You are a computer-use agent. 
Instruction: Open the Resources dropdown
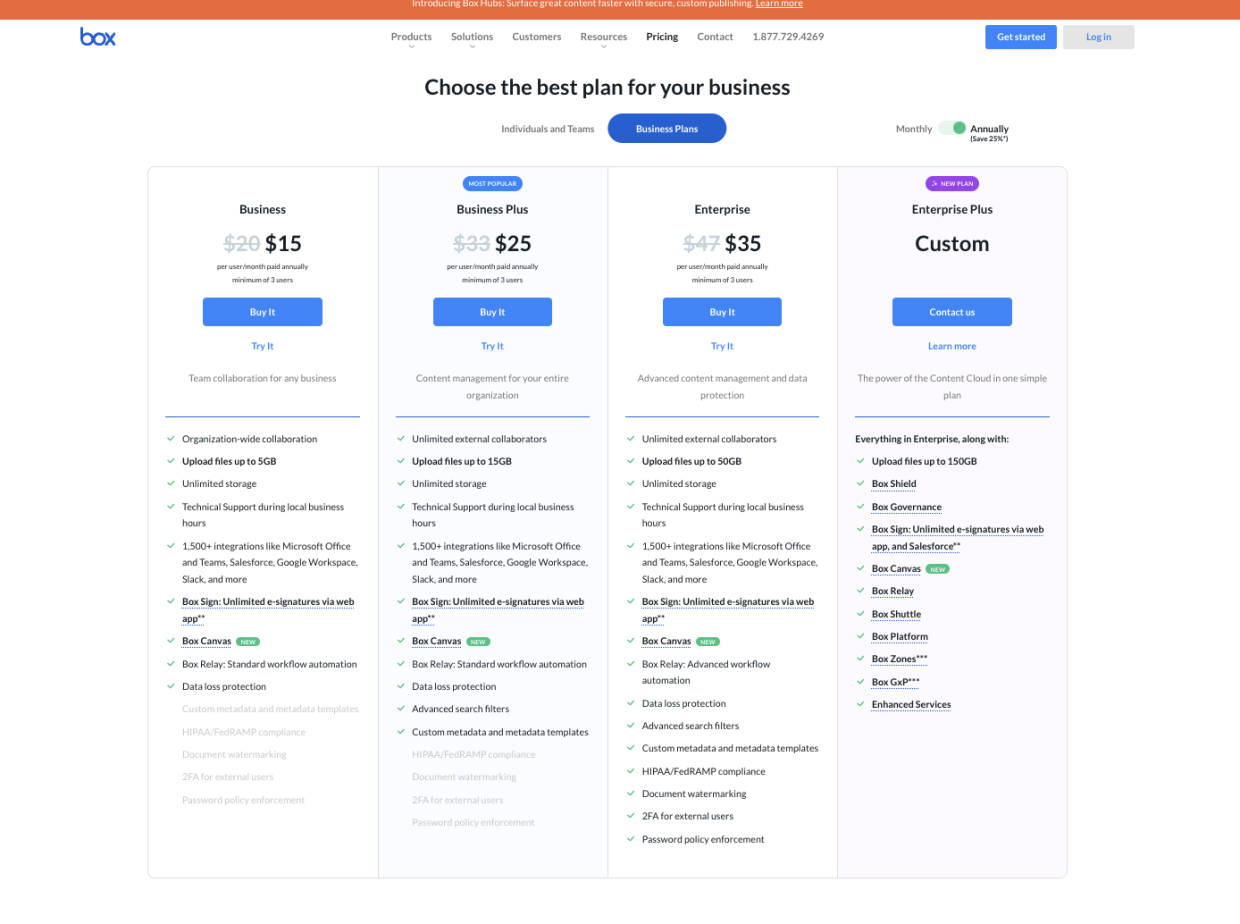603,36
